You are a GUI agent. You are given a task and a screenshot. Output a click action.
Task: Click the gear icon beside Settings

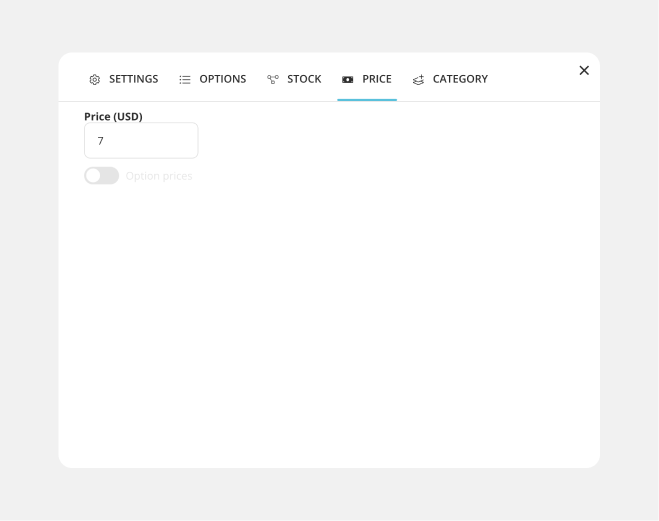95,80
